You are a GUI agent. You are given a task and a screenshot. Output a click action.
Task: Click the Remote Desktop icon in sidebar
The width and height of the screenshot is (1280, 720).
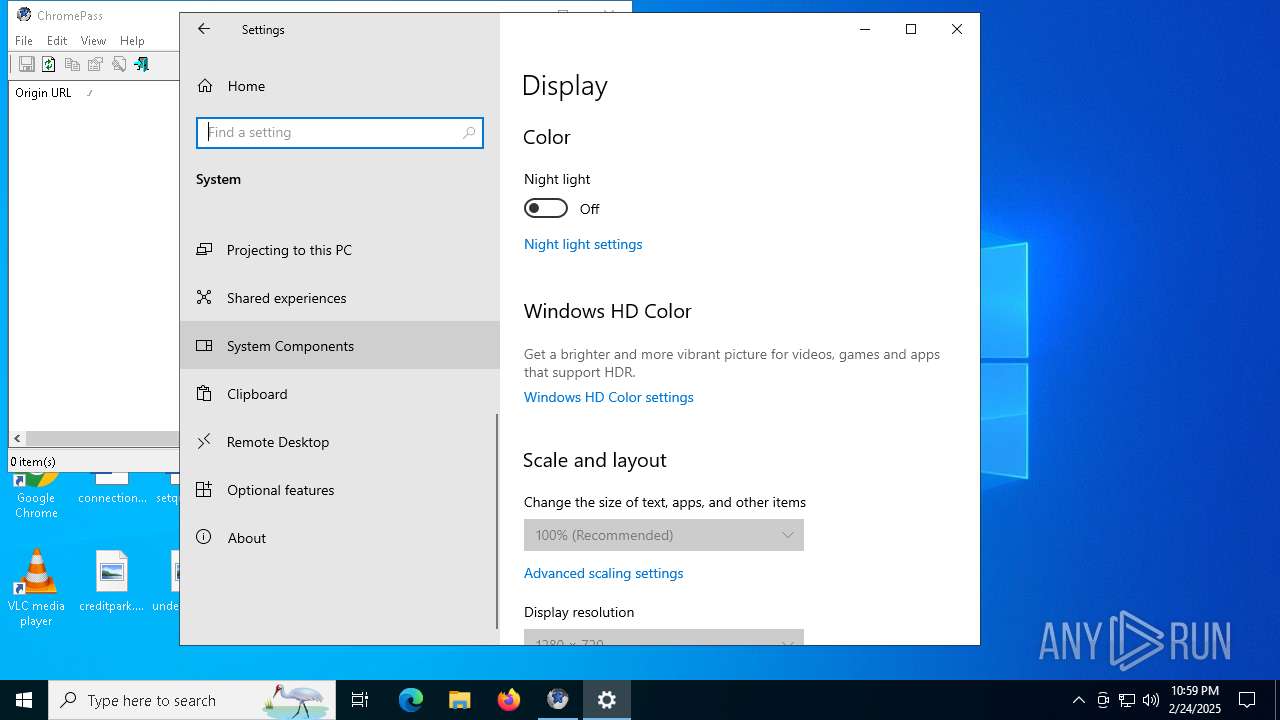pyautogui.click(x=204, y=441)
